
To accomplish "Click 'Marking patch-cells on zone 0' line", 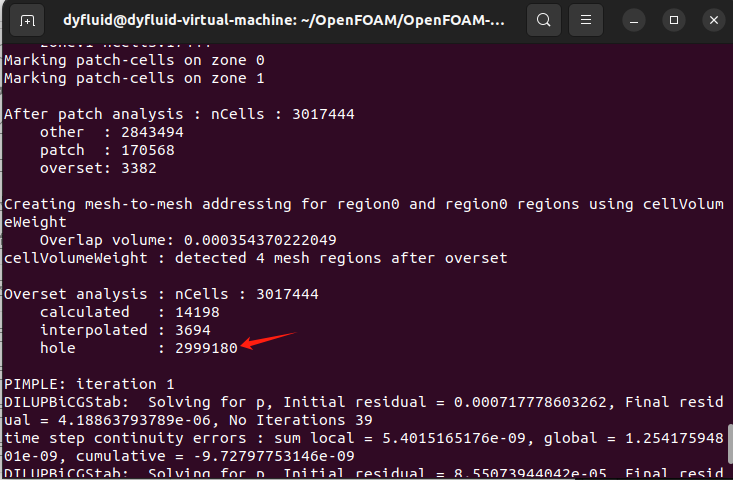I will click(134, 60).
